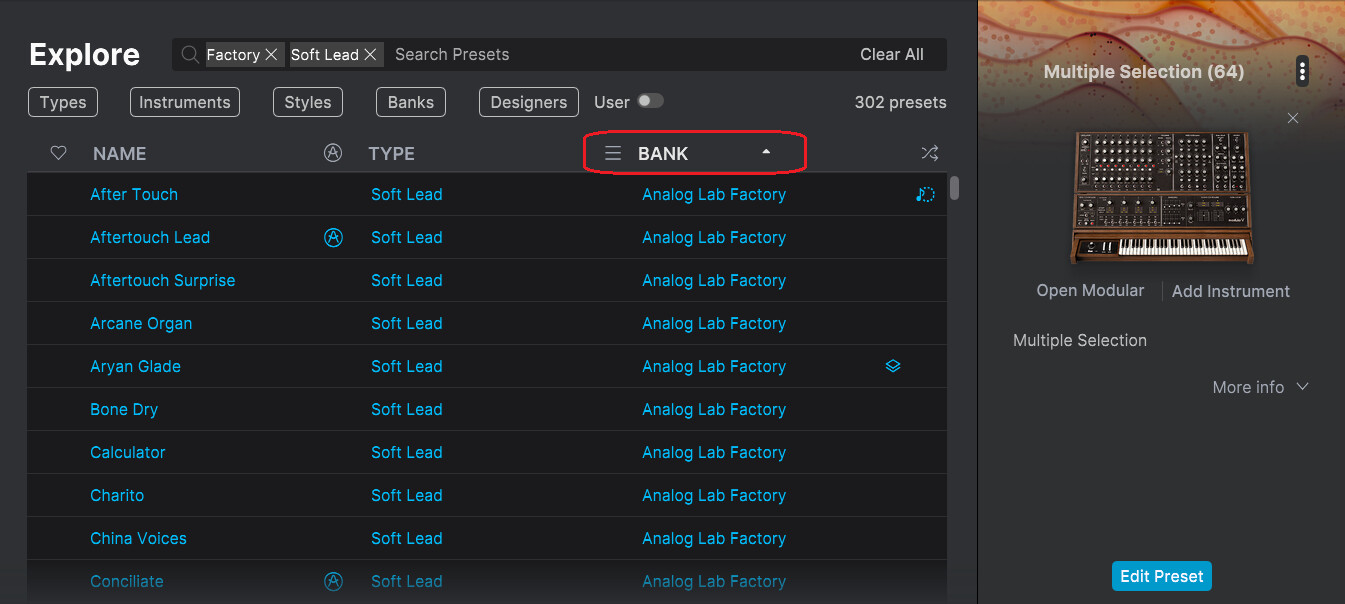Click the search magnifier icon
This screenshot has height=604, width=1345.
coord(190,55)
